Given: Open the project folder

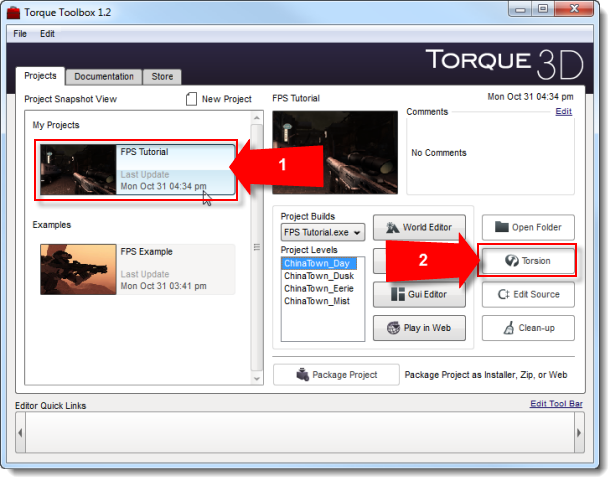Looking at the screenshot, I should 528,227.
